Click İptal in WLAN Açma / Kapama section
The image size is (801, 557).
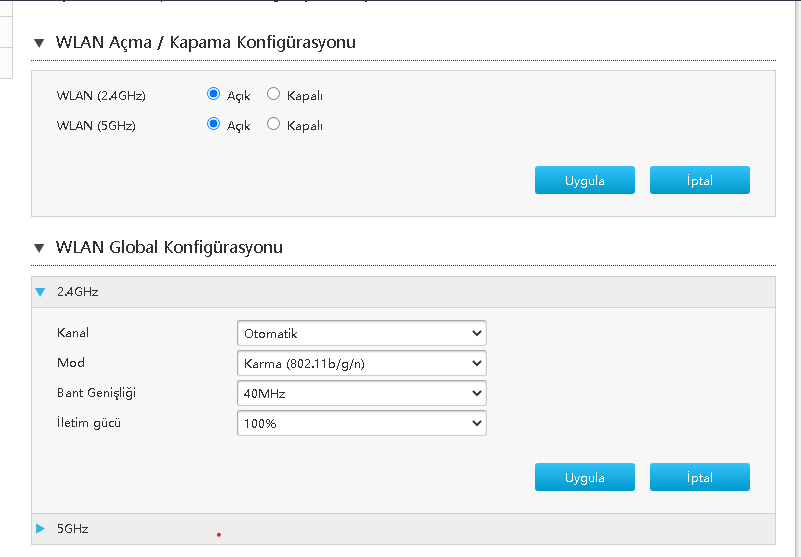tap(699, 180)
